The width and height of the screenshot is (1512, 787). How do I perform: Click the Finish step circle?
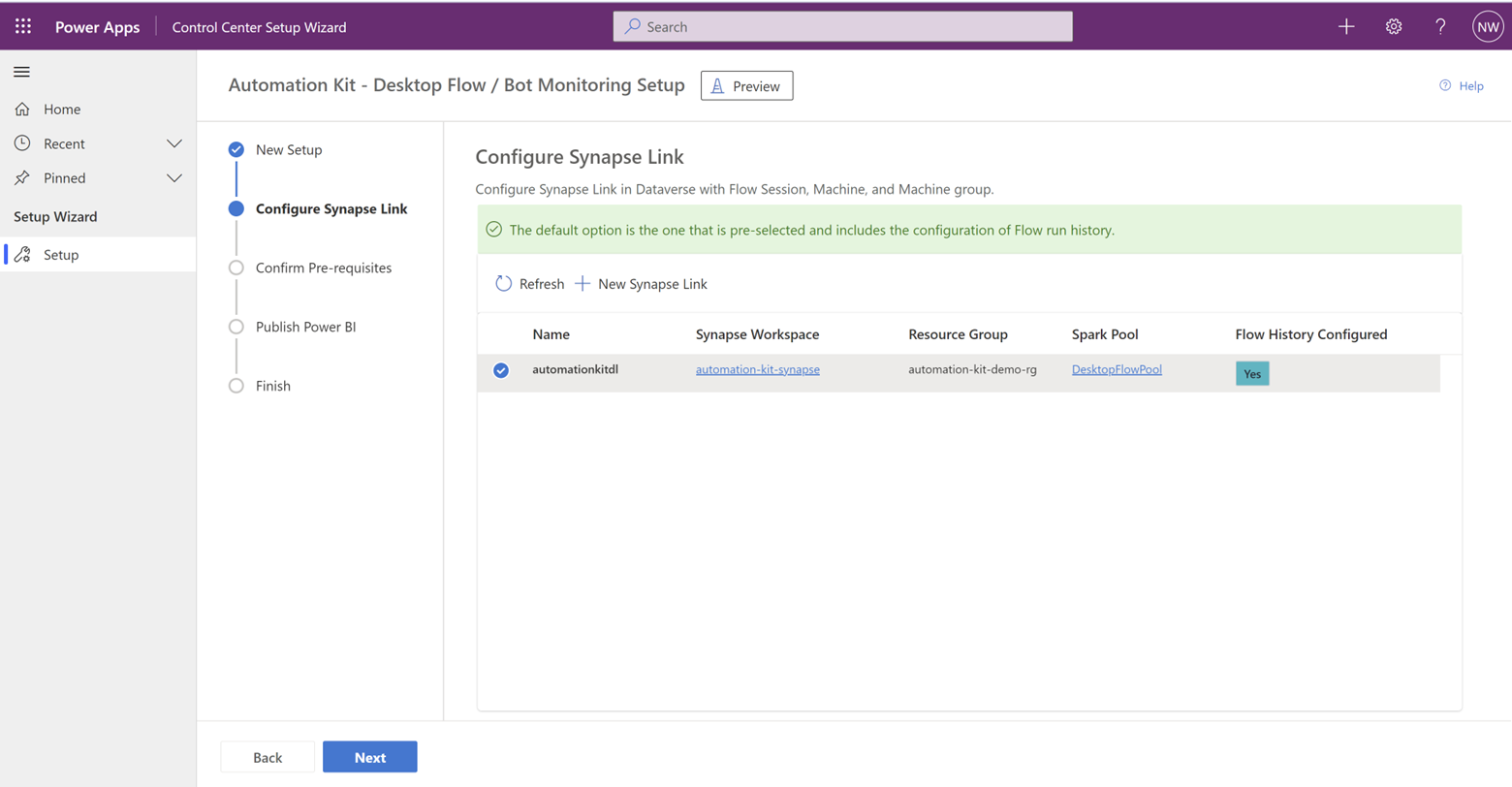pyautogui.click(x=236, y=386)
